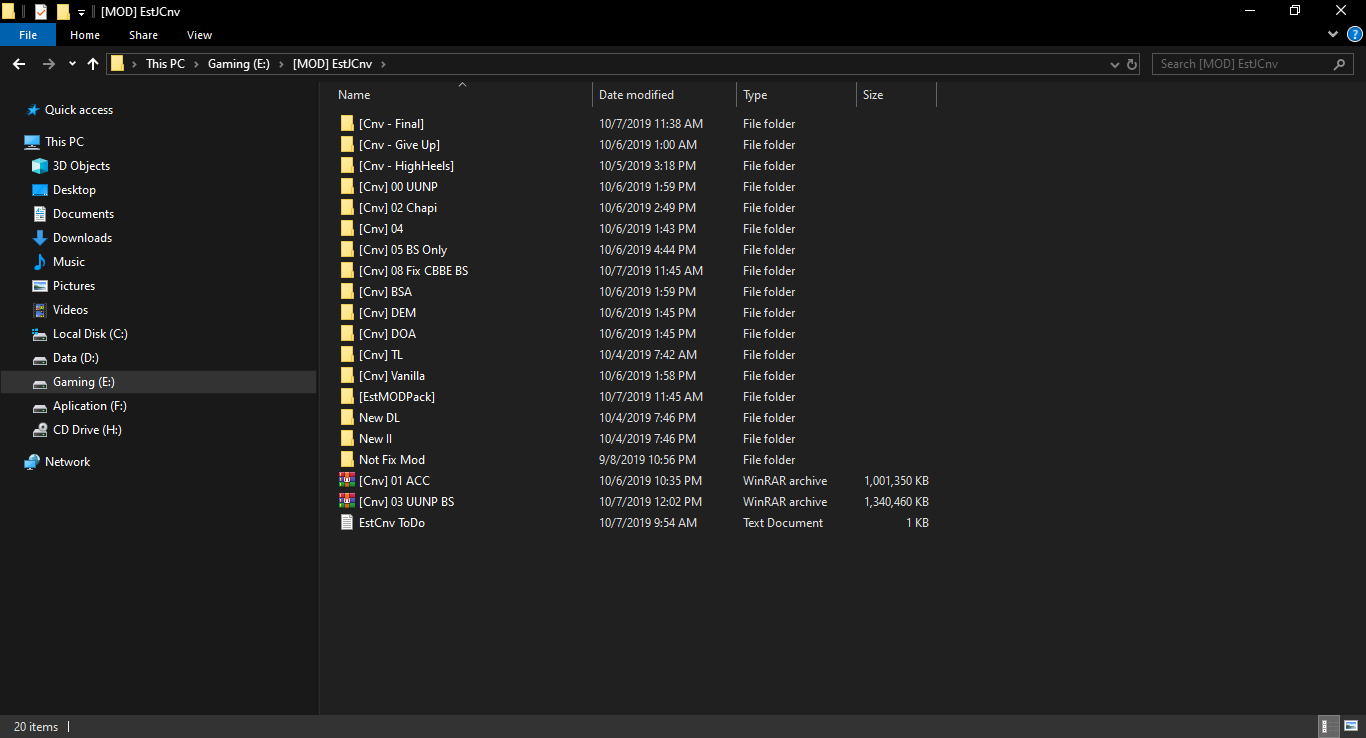Select WinRAR icon of [Cnv] 01 ACC
The height and width of the screenshot is (738, 1366).
[x=347, y=481]
